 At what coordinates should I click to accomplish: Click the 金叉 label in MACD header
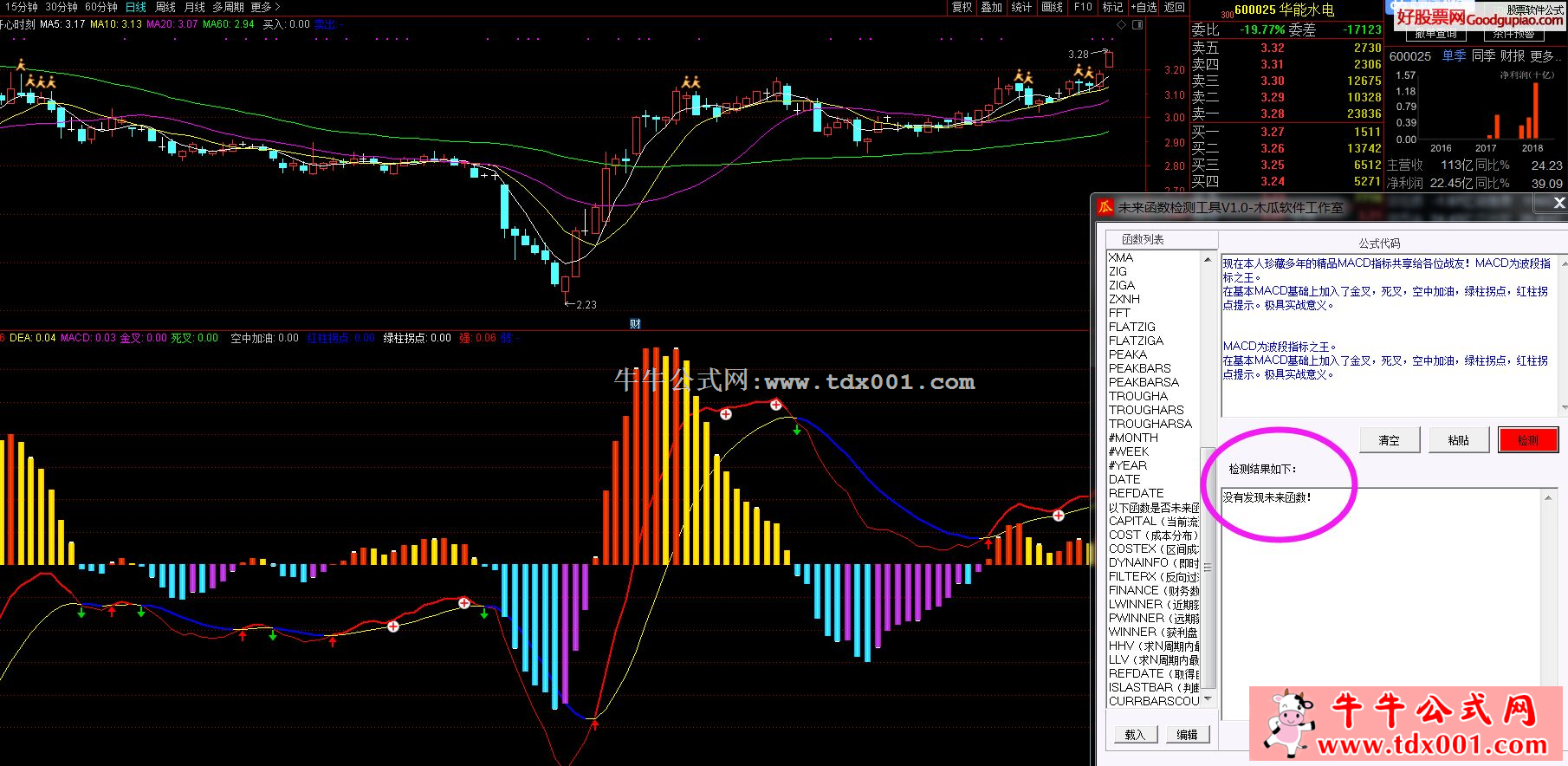[x=130, y=338]
